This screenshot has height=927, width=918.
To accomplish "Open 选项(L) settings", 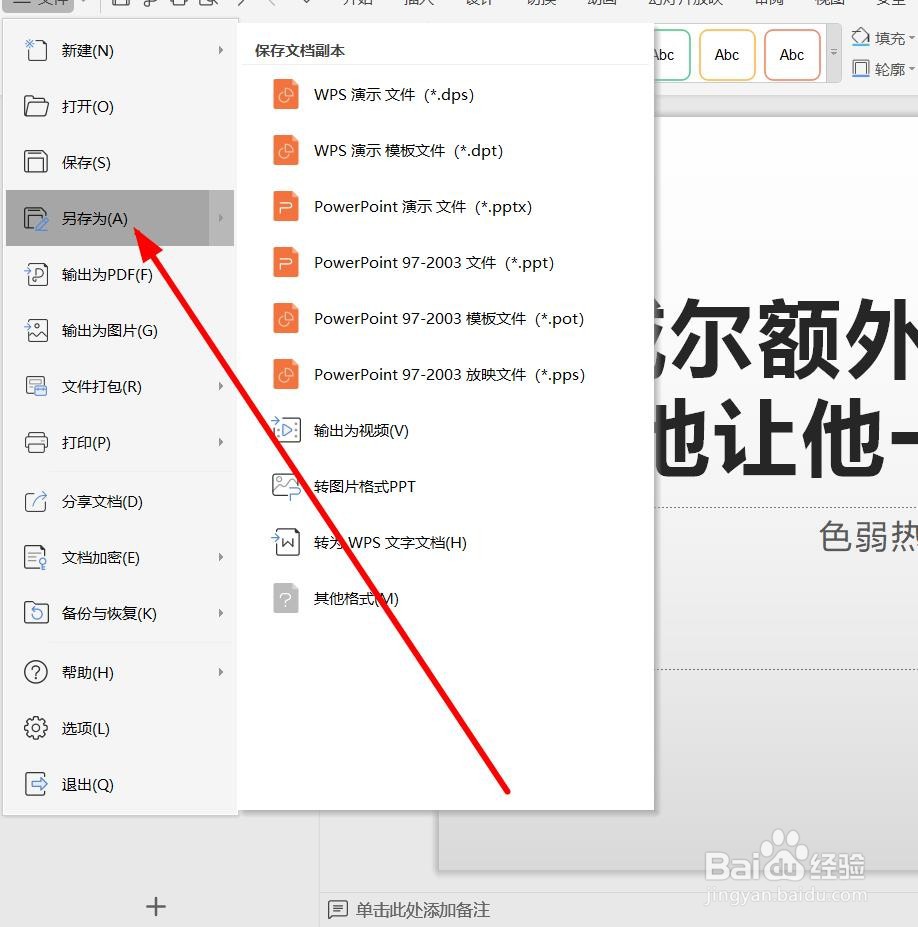I will click(x=85, y=728).
